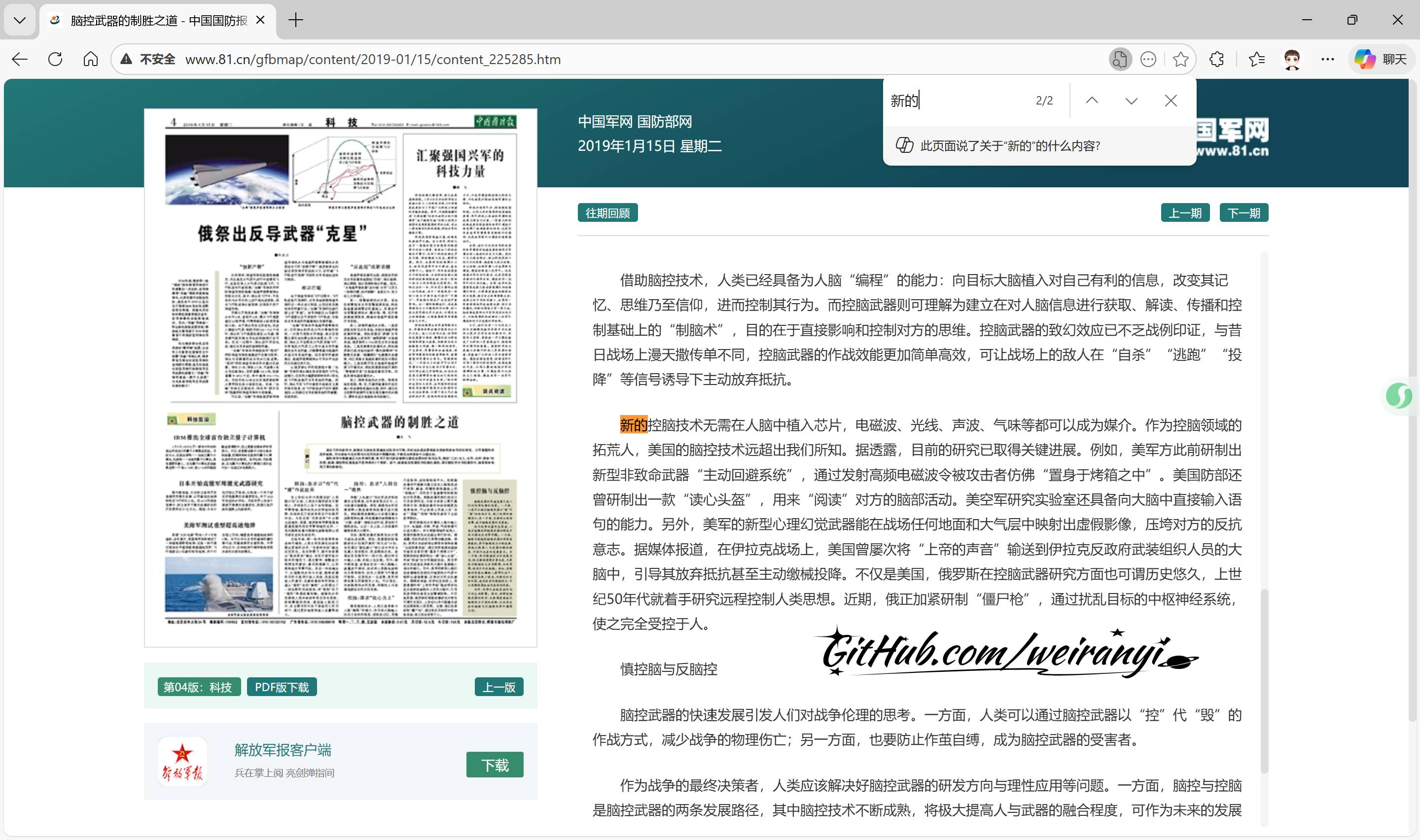Switch to the 脑控武器的制胜之道 tab

click(x=153, y=20)
